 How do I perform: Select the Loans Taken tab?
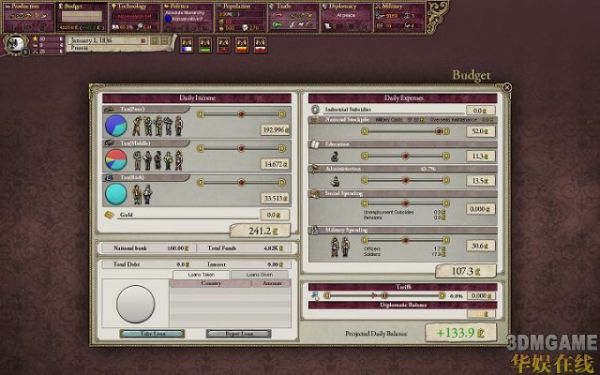click(201, 275)
